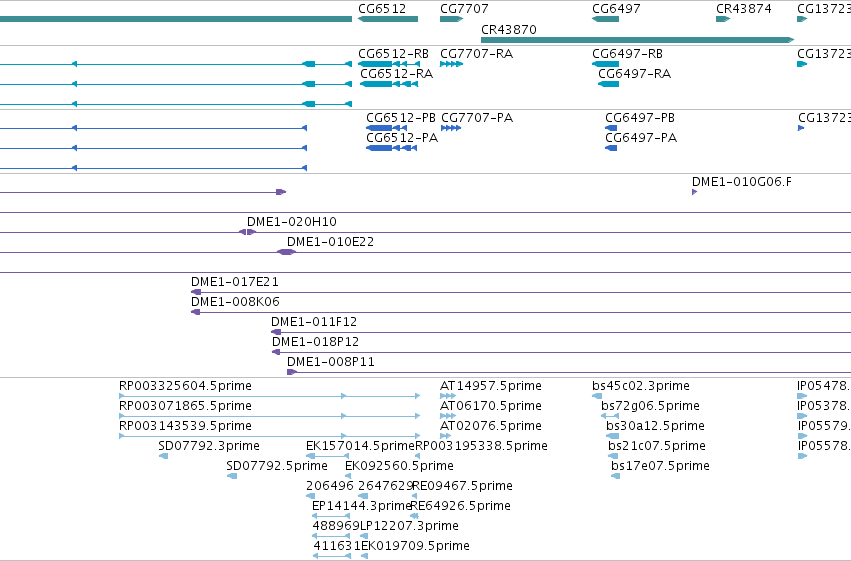Click protein CG6512-PB
Viewport: 851px width, 561px height.
tap(386, 128)
